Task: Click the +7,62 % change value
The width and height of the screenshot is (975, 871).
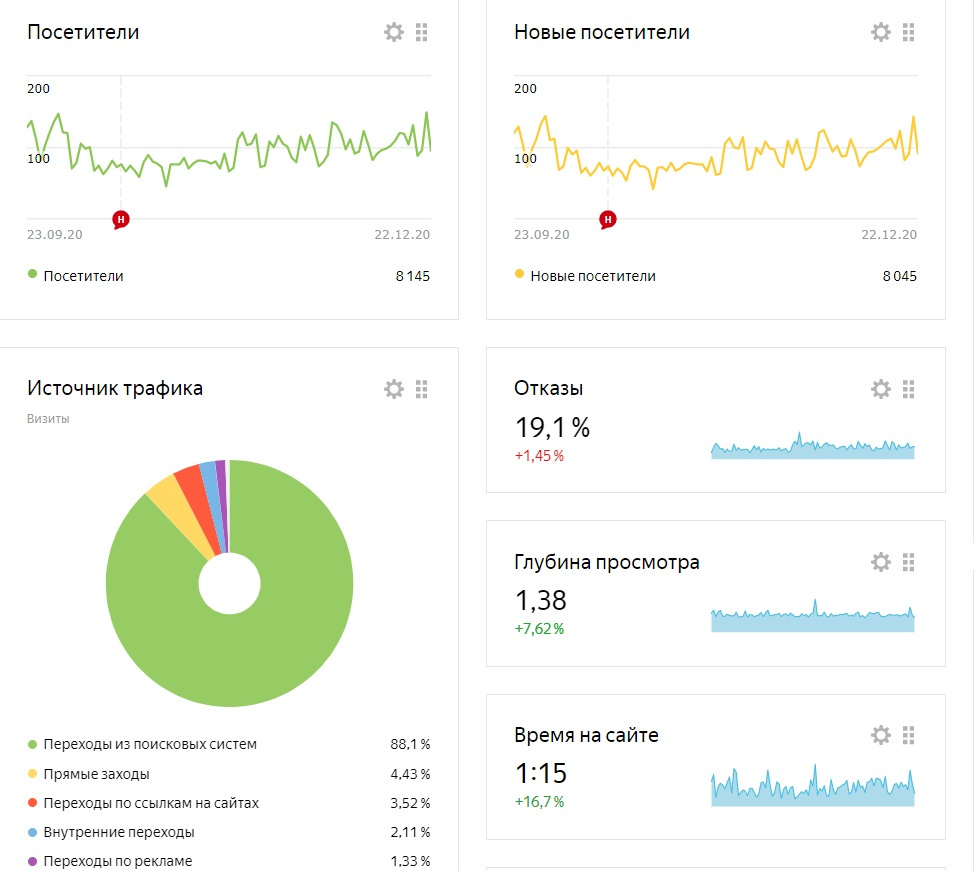Action: (539, 629)
